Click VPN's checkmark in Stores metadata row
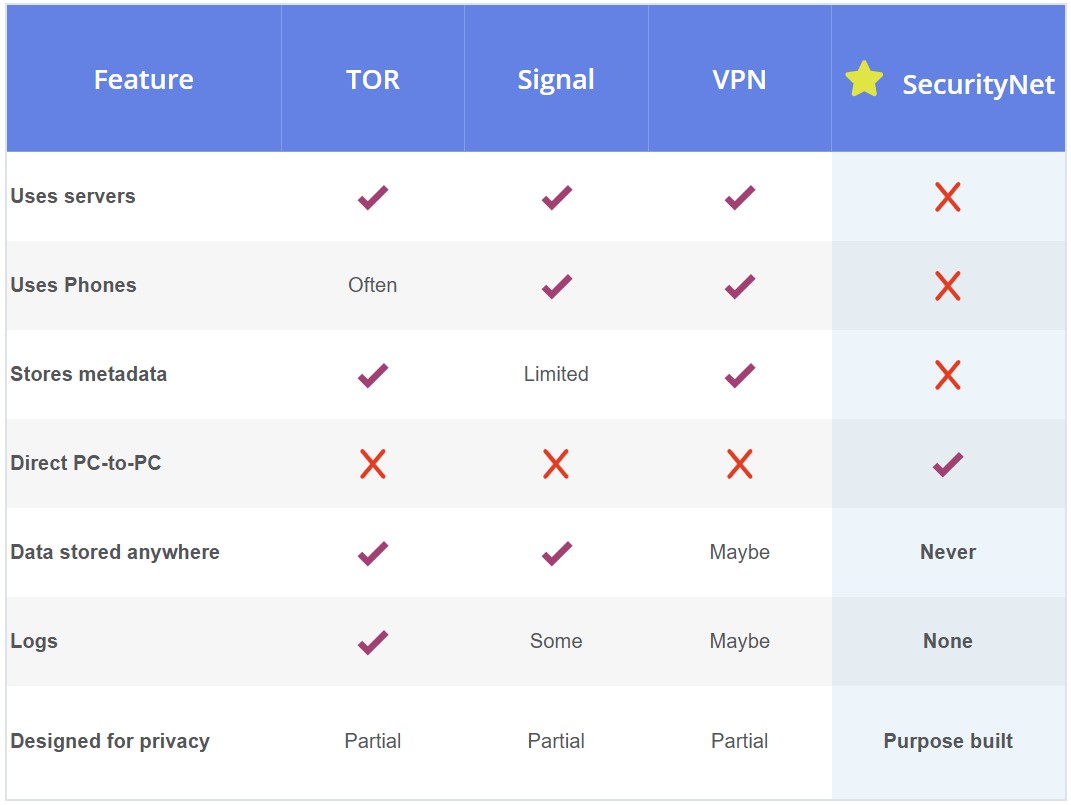The height and width of the screenshot is (805, 1071). tap(740, 376)
